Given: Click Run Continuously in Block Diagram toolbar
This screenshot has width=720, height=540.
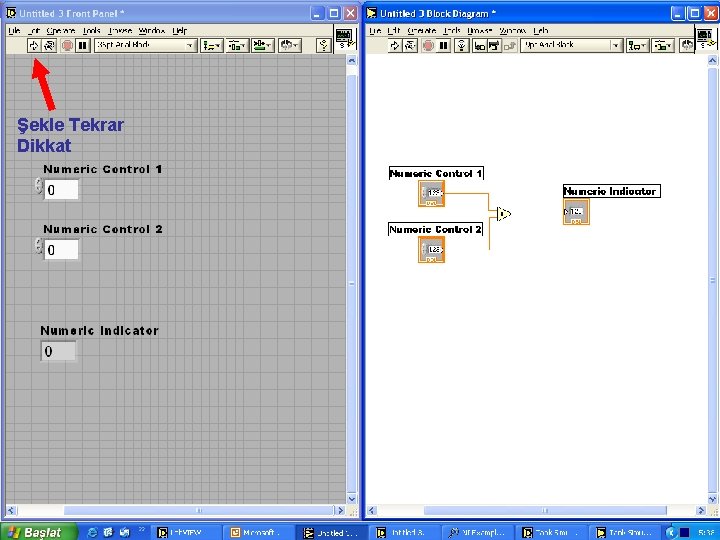Looking at the screenshot, I should click(x=410, y=45).
